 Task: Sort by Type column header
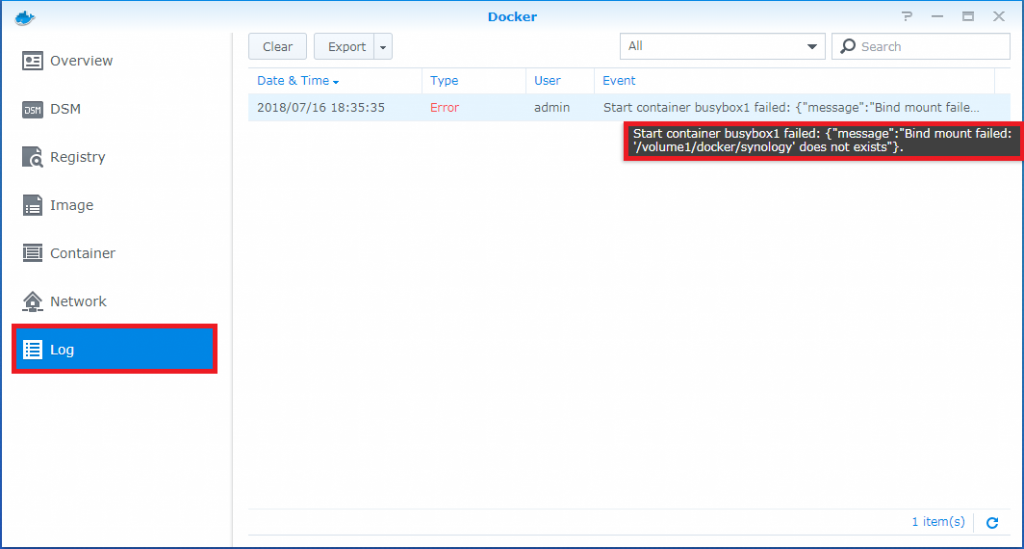pyautogui.click(x=444, y=81)
